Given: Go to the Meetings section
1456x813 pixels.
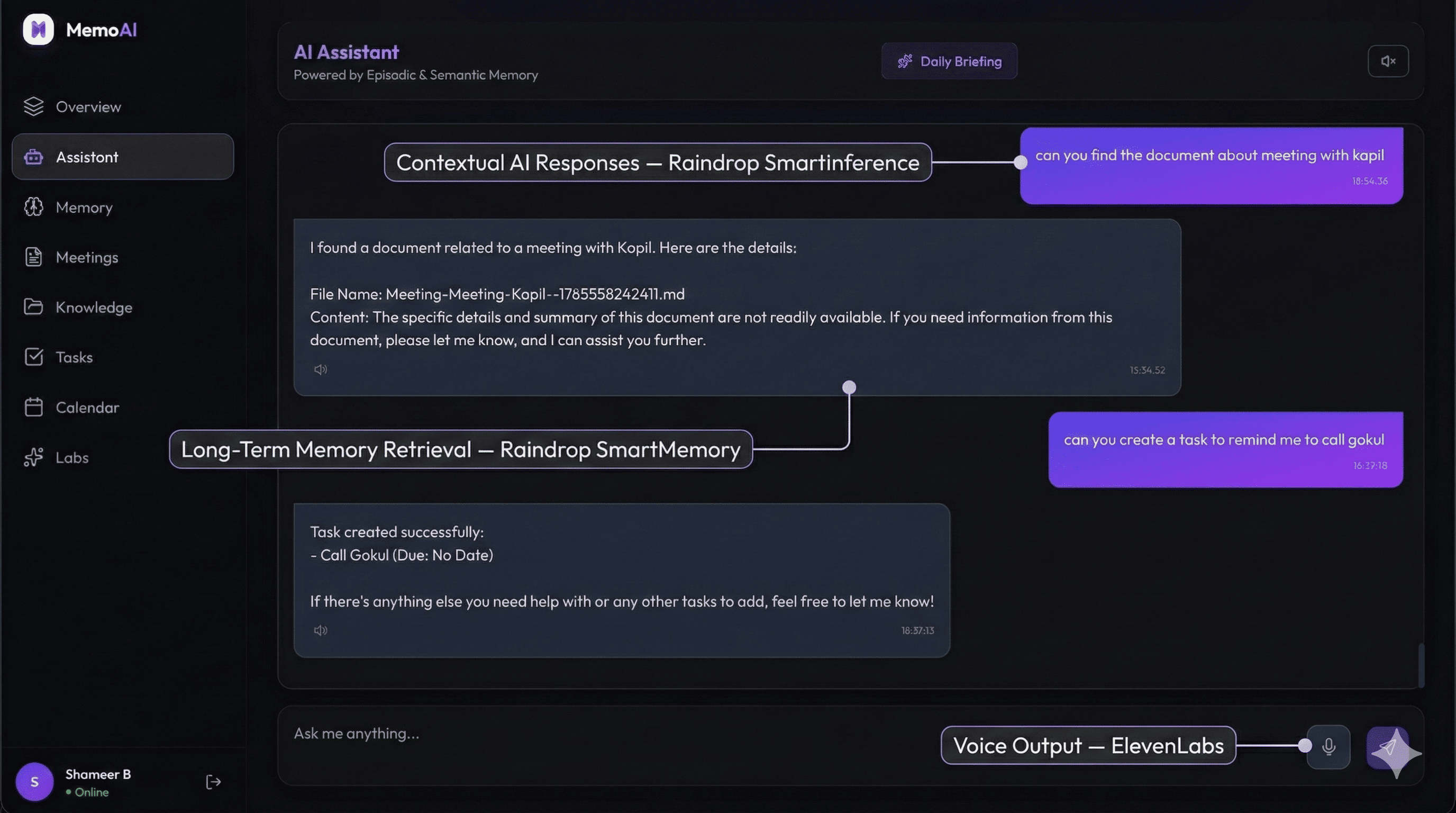Looking at the screenshot, I should pyautogui.click(x=86, y=257).
